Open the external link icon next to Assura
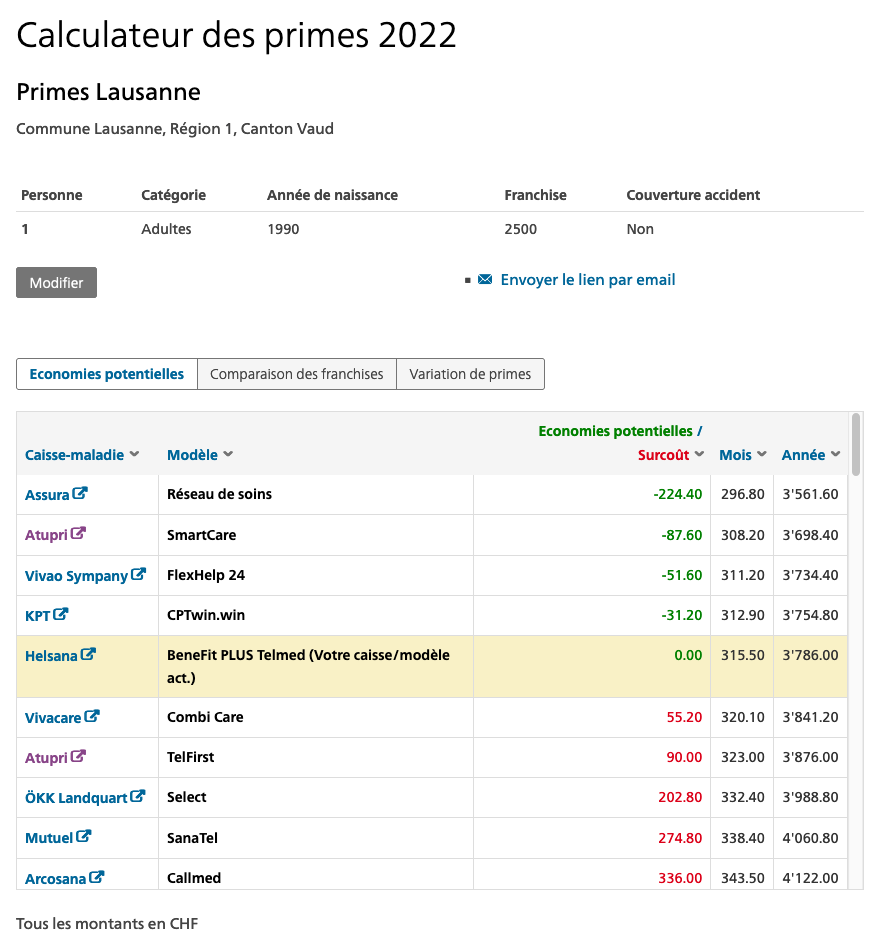This screenshot has height=946, width=875. click(80, 494)
